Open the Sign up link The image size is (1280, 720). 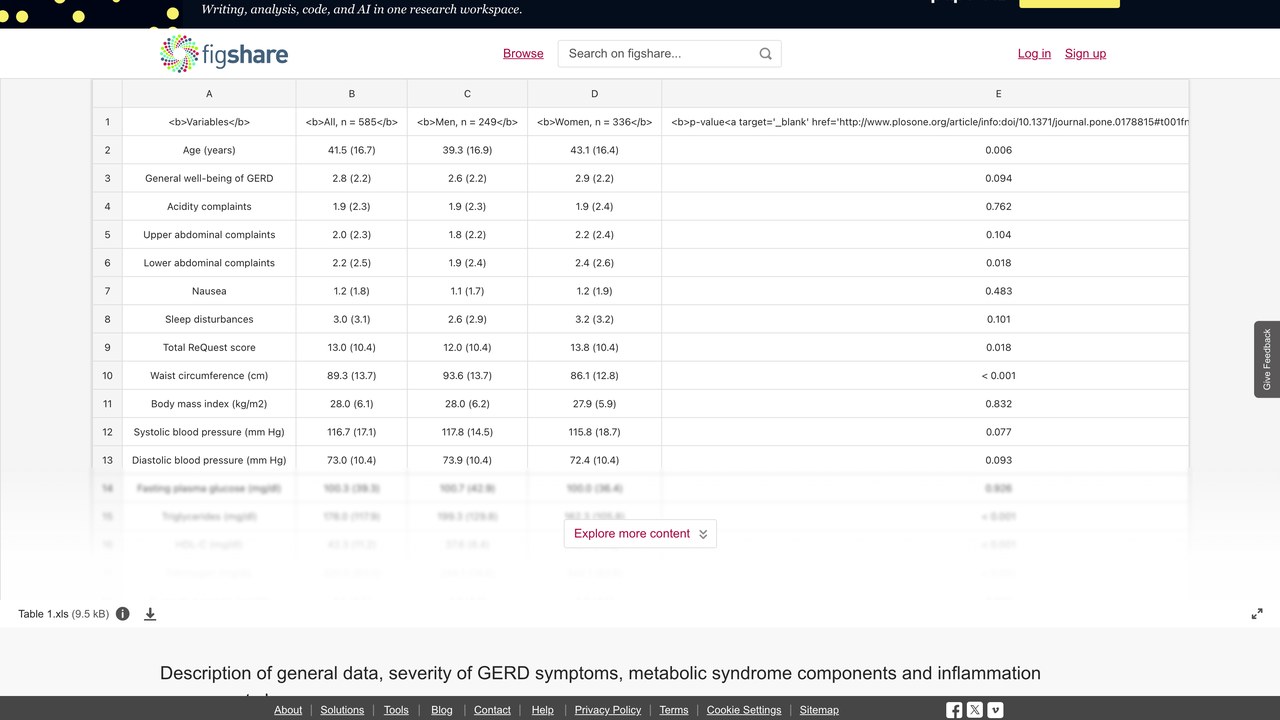pos(1085,54)
